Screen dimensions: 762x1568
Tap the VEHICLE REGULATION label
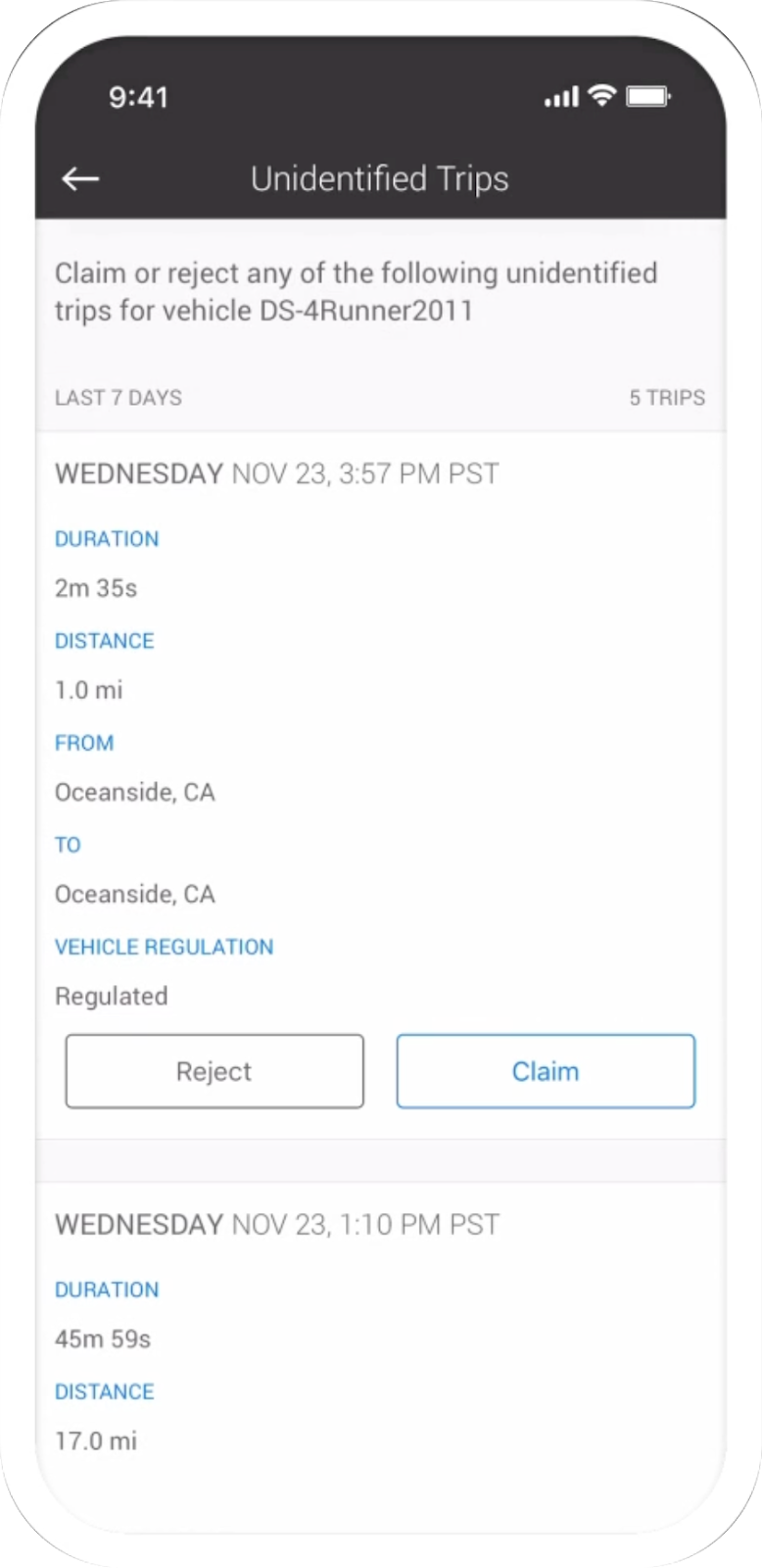coord(165,947)
